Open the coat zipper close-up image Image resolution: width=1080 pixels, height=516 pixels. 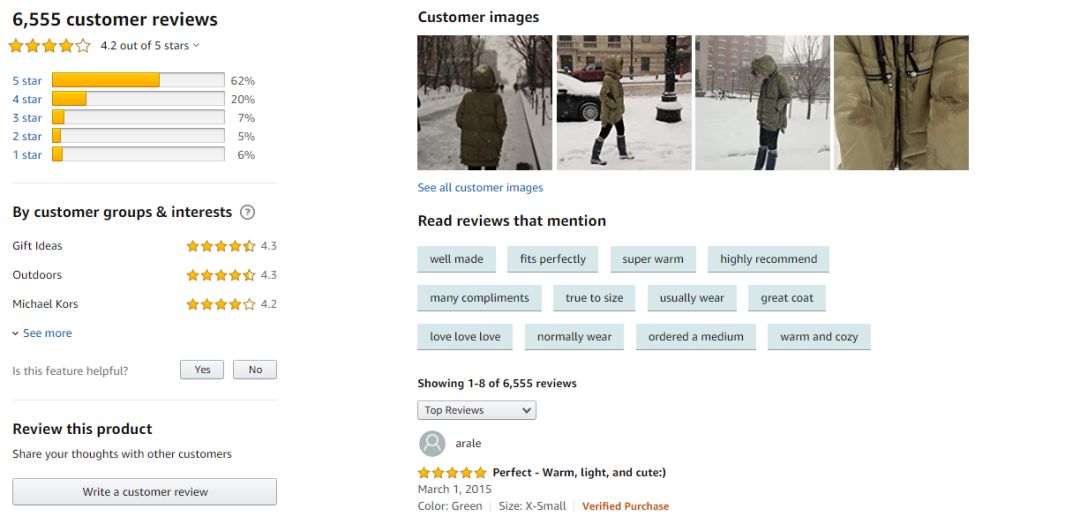(901, 103)
